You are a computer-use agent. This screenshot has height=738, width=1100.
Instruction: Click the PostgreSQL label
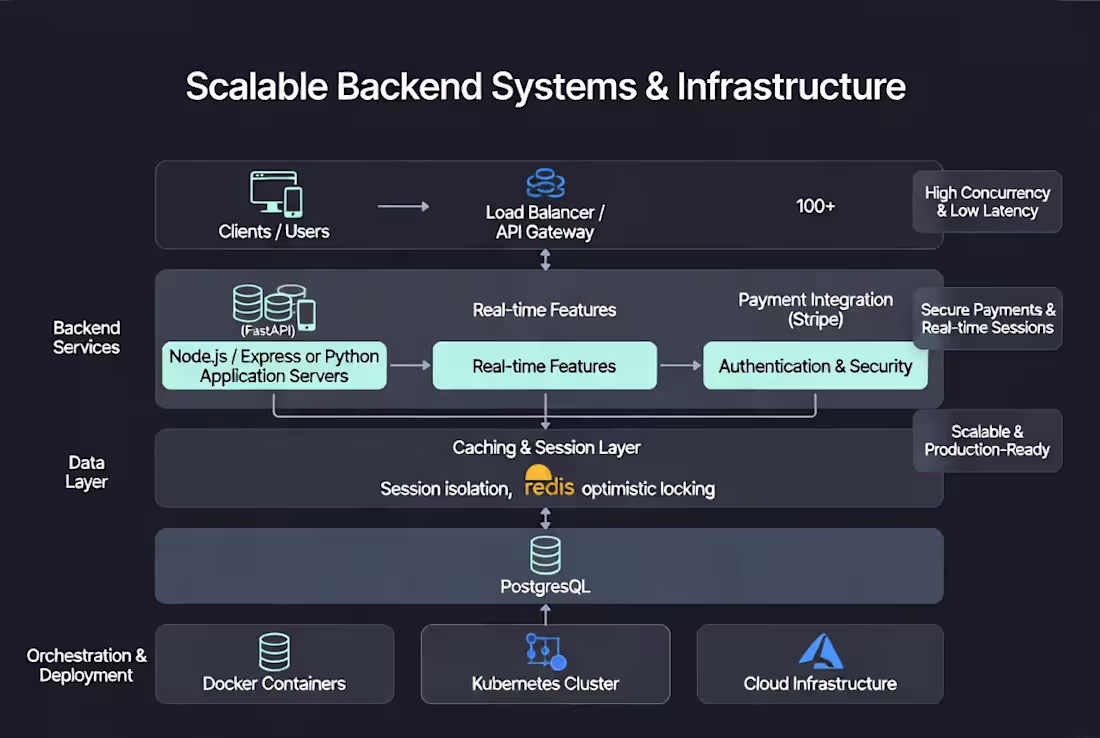(x=545, y=586)
